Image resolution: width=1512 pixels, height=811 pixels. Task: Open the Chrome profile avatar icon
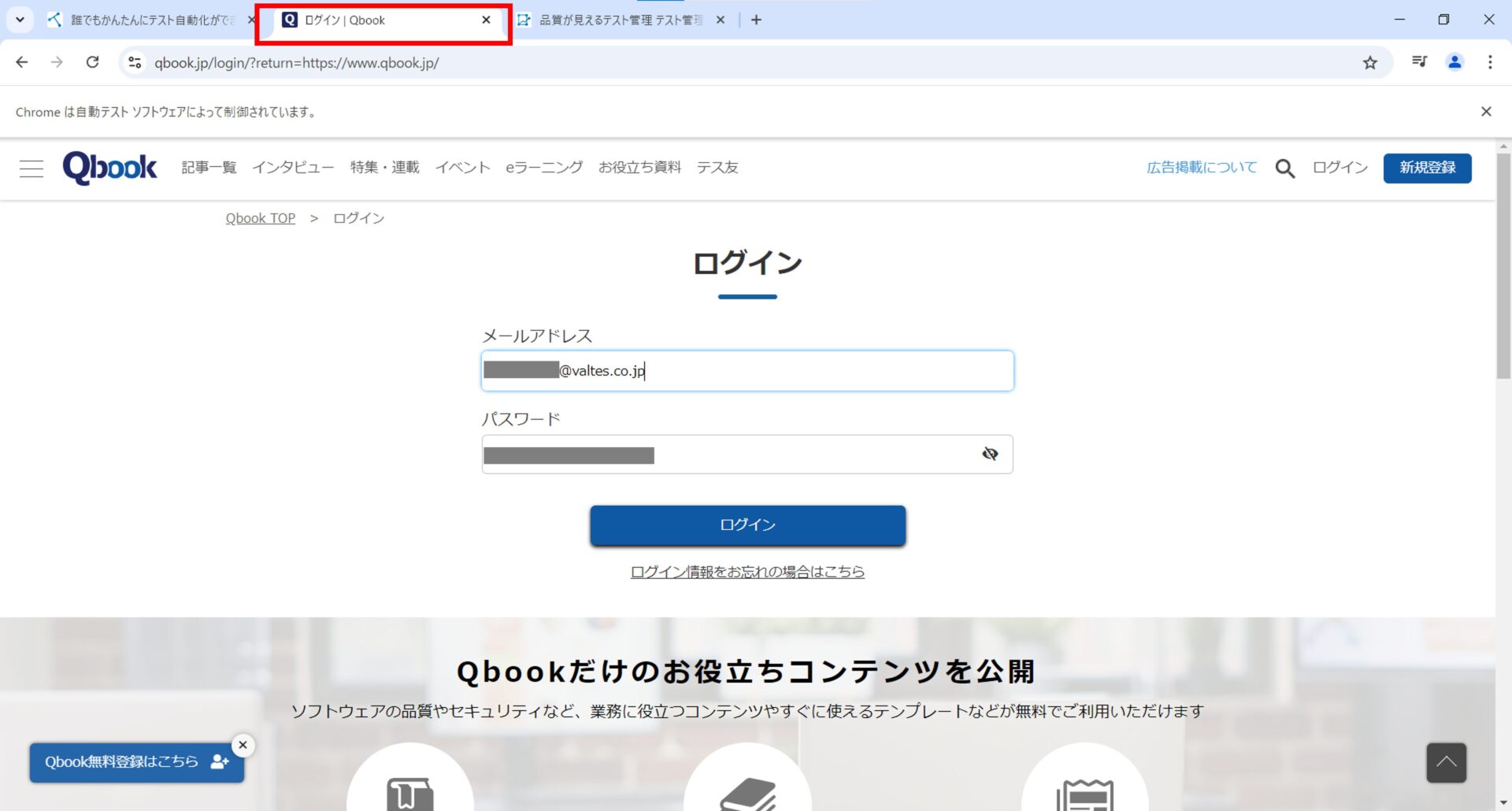click(x=1455, y=62)
